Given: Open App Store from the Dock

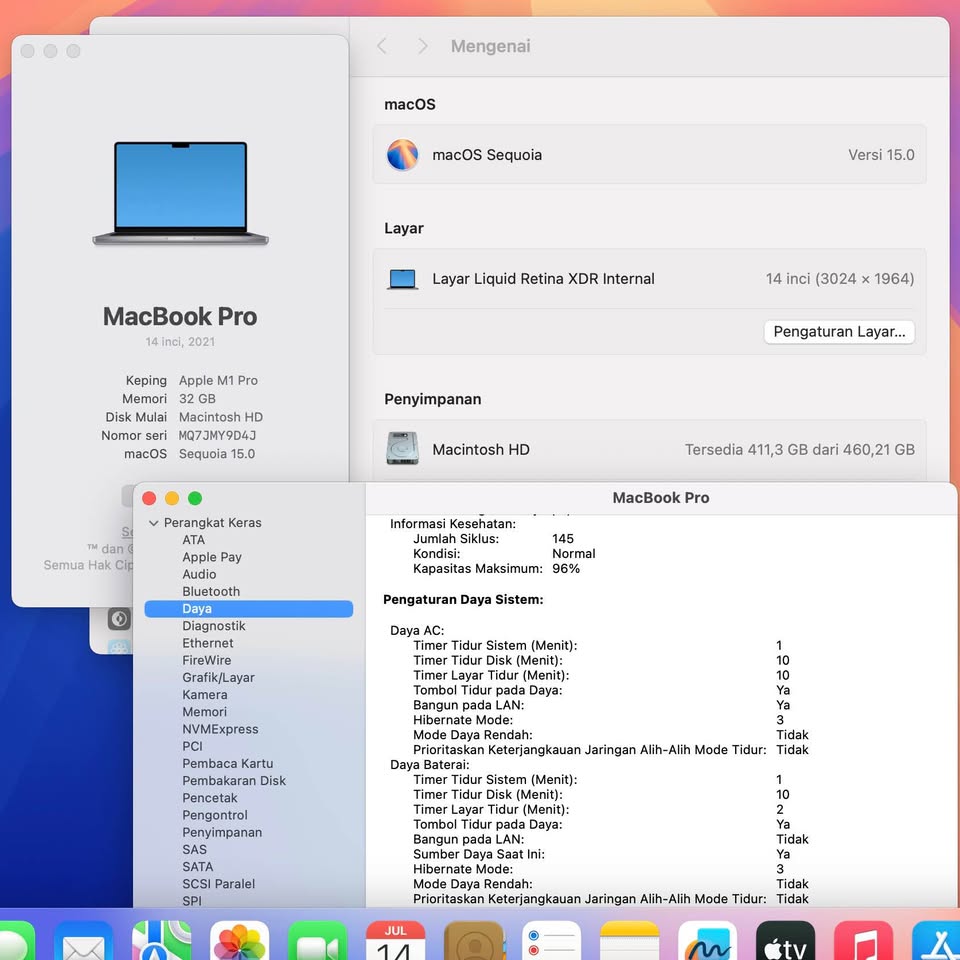Looking at the screenshot, I should tap(937, 941).
